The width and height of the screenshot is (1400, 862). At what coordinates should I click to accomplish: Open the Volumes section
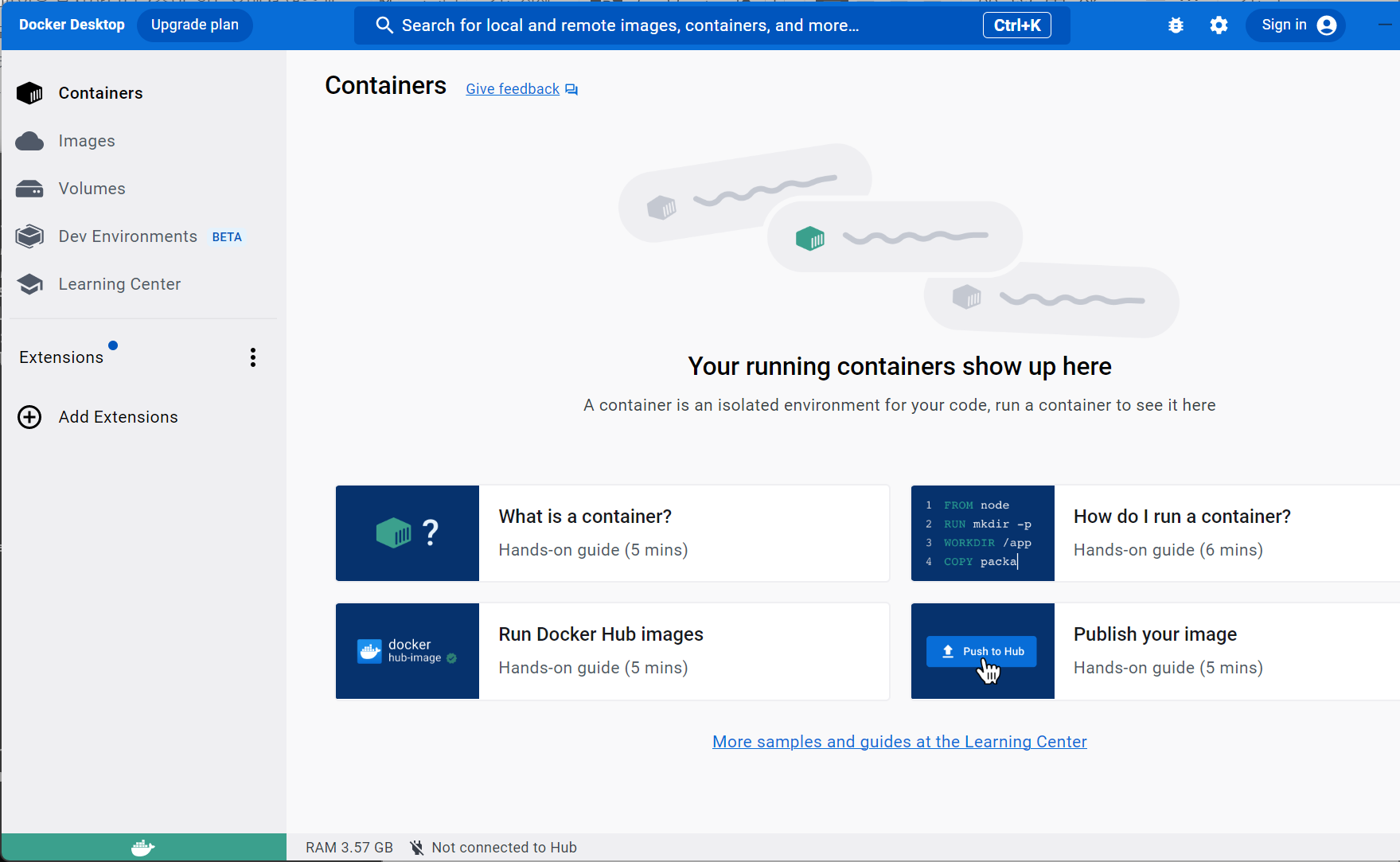[143, 189]
